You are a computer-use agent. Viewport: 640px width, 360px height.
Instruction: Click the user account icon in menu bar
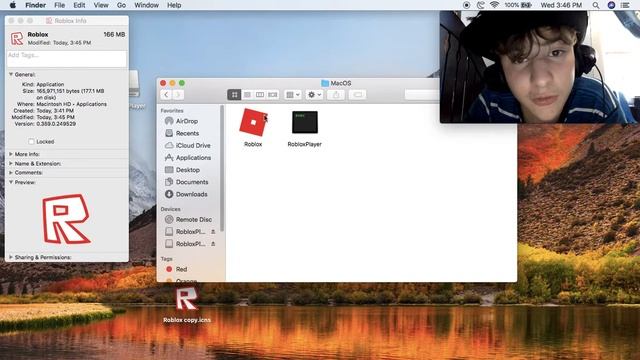point(611,5)
